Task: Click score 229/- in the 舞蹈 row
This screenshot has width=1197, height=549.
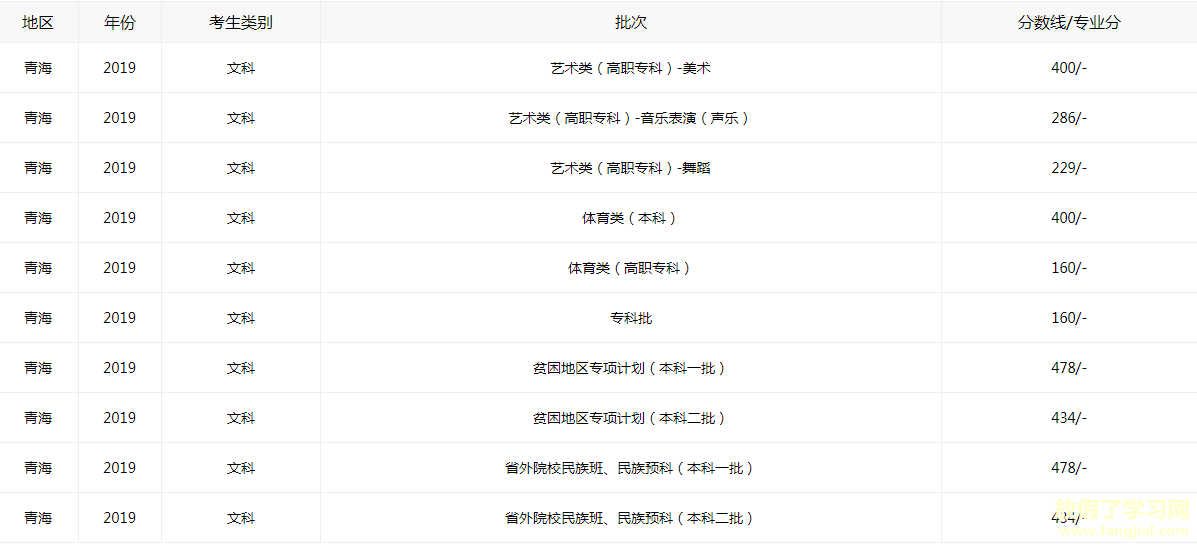Action: (1069, 168)
